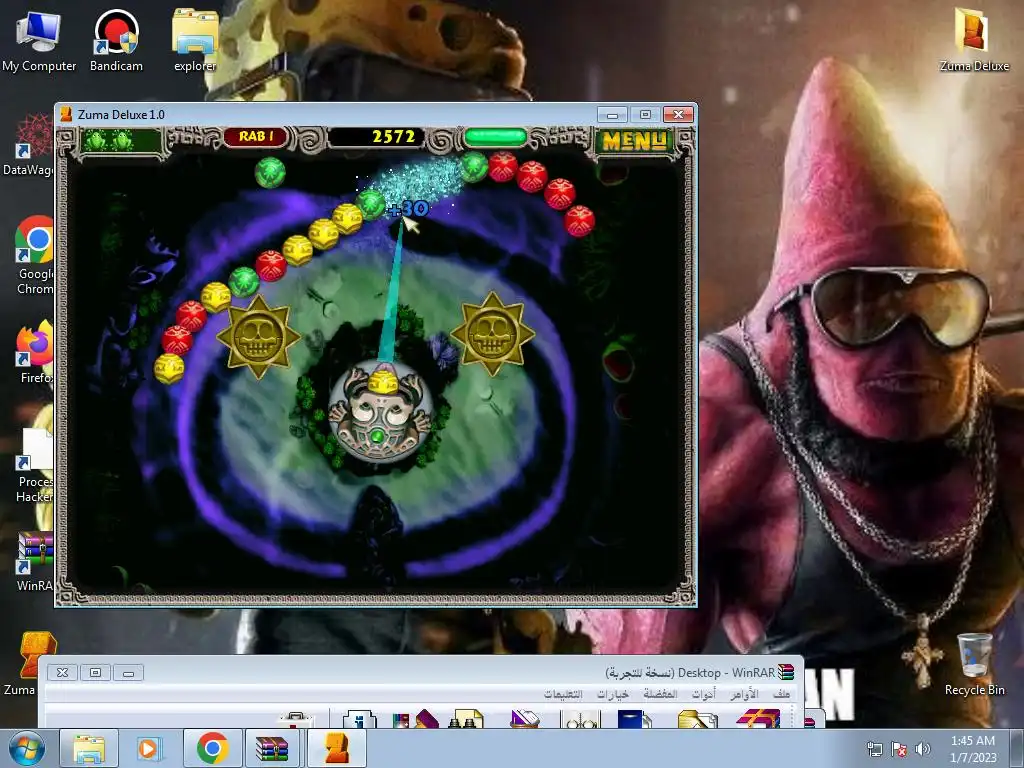Open the MENU button in Zuma
The width and height of the screenshot is (1024, 768).
(x=634, y=140)
